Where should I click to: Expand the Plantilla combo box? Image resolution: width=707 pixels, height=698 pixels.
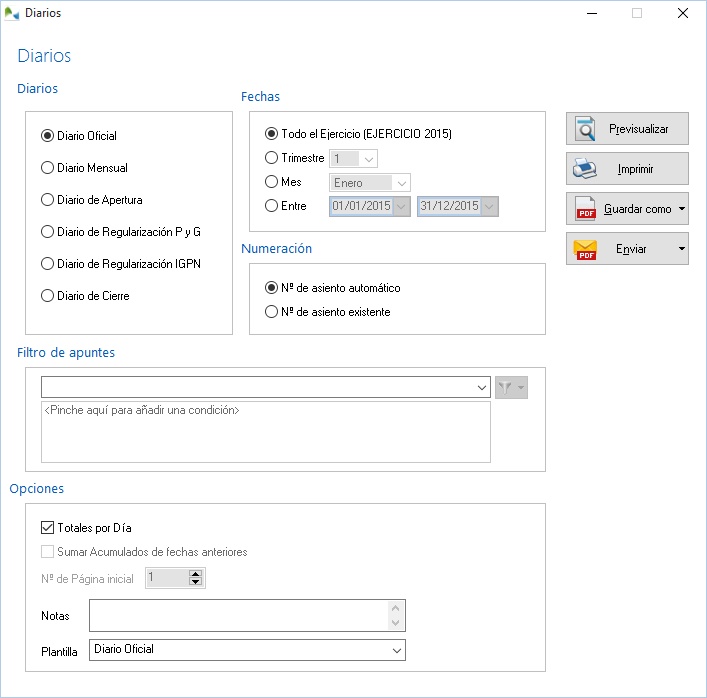pyautogui.click(x=396, y=650)
